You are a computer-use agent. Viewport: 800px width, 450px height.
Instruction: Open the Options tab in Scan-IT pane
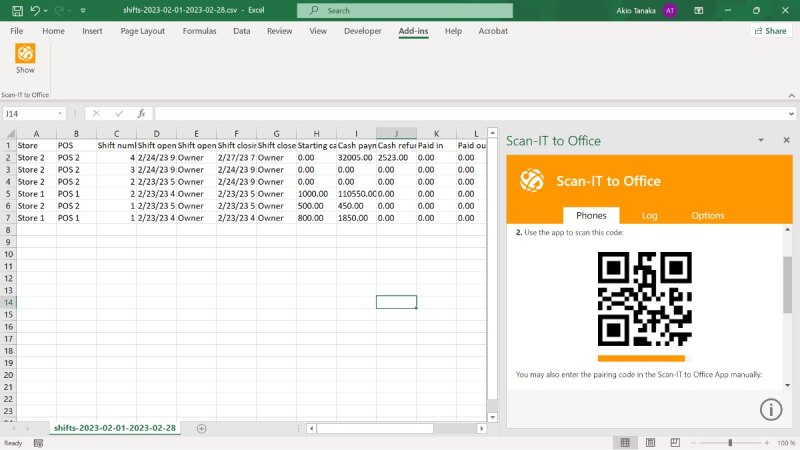708,215
